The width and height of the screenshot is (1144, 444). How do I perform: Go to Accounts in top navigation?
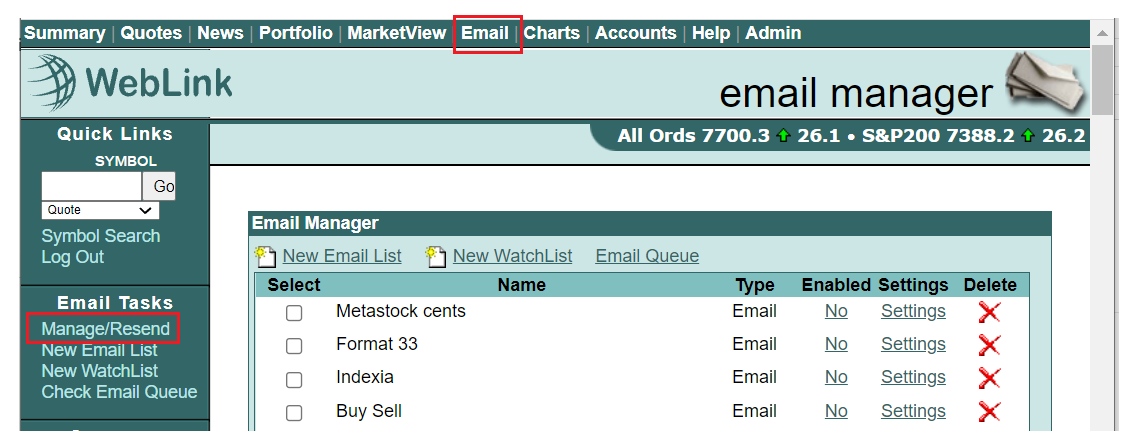coord(635,34)
